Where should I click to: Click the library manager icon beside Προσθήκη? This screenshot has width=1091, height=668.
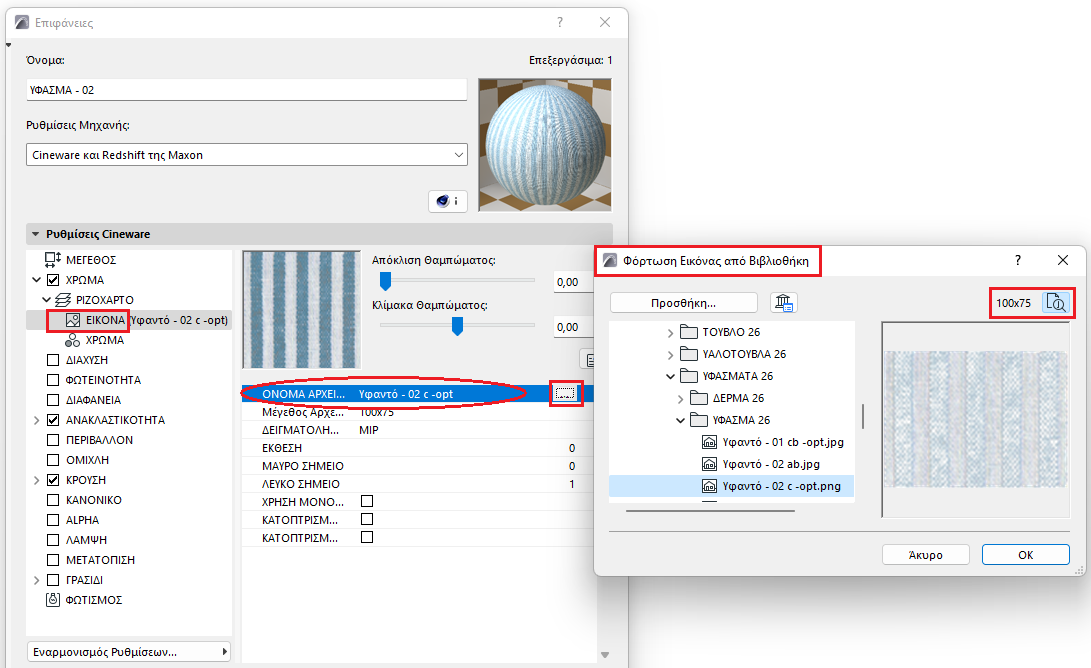783,303
